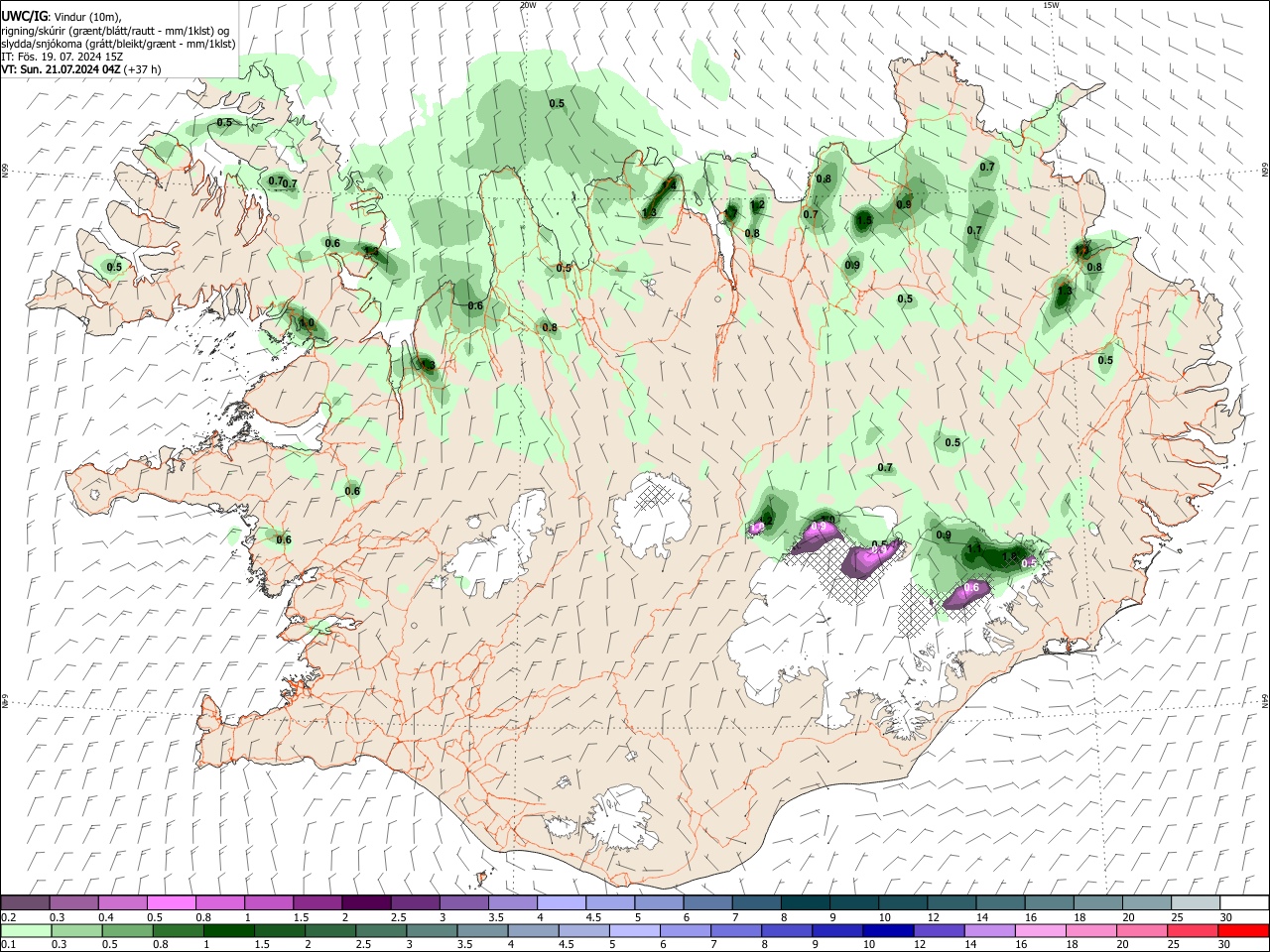Click the '0.1' label under the lower legend
1270x952 pixels.
coord(8,945)
